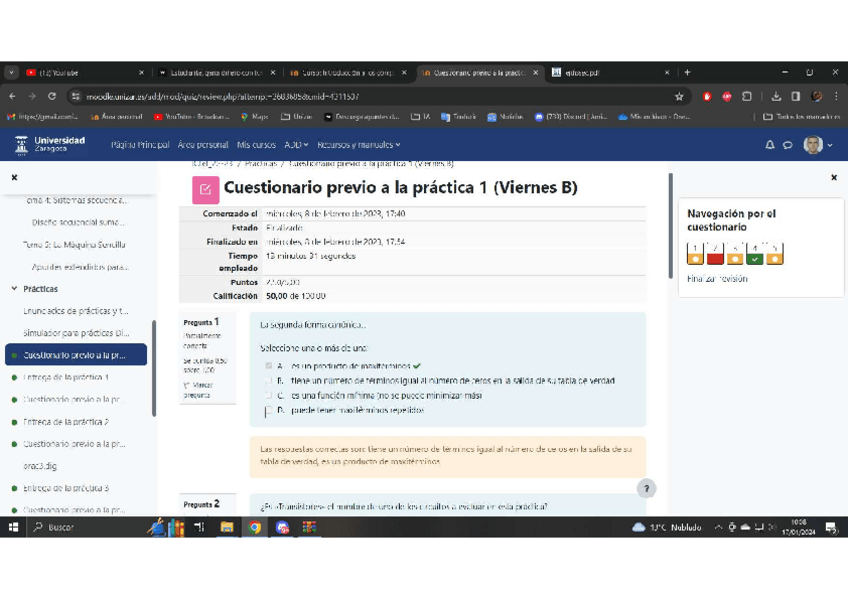Open Tema 5: La Máquina Sencilla
Image resolution: width=848 pixels, height=599 pixels.
74,244
